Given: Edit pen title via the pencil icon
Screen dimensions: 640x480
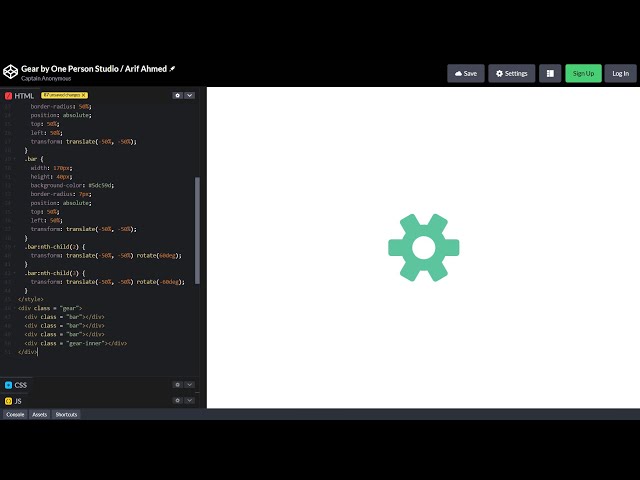Looking at the screenshot, I should [x=172, y=69].
